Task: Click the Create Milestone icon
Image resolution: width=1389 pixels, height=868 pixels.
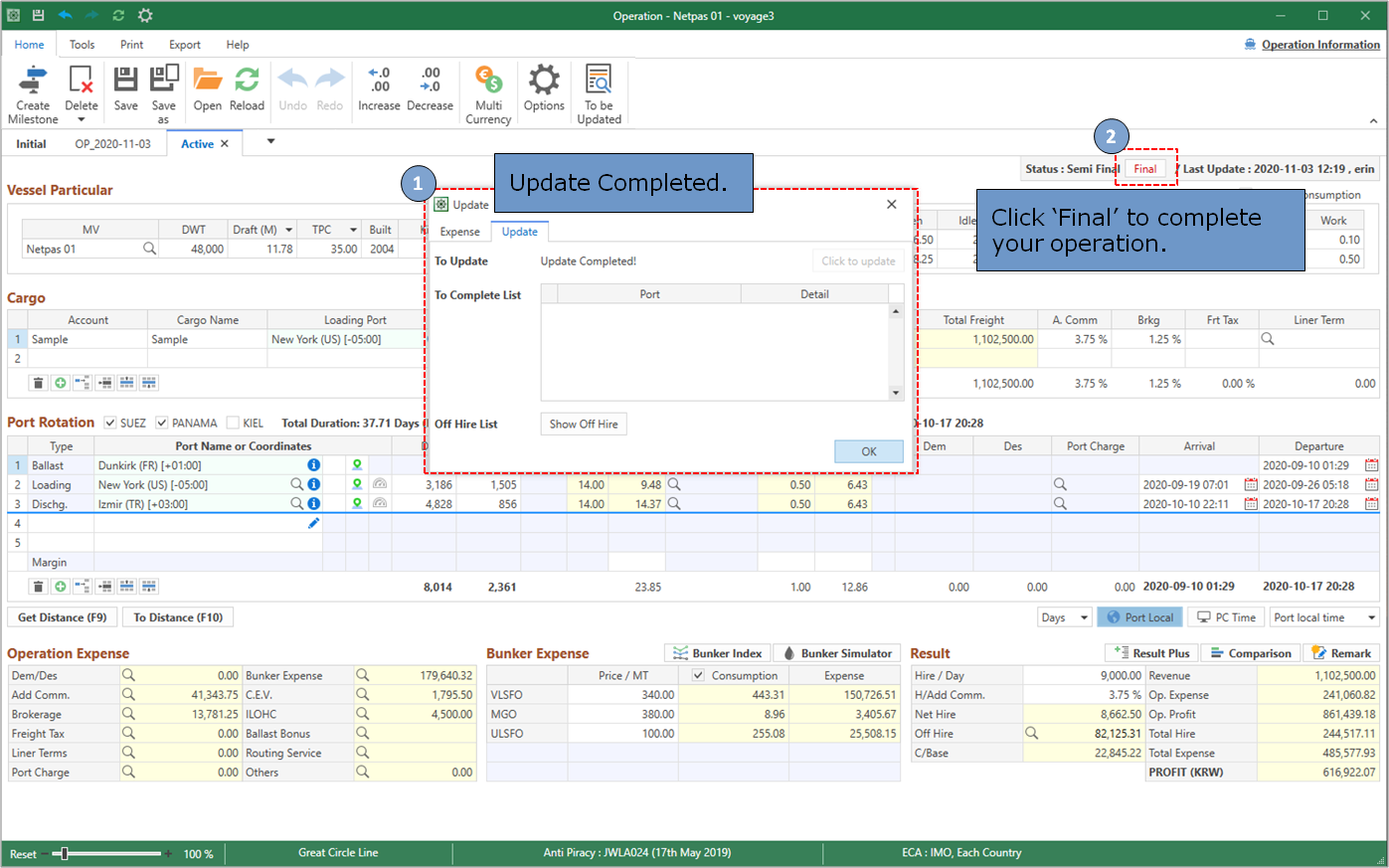Action: (33, 82)
